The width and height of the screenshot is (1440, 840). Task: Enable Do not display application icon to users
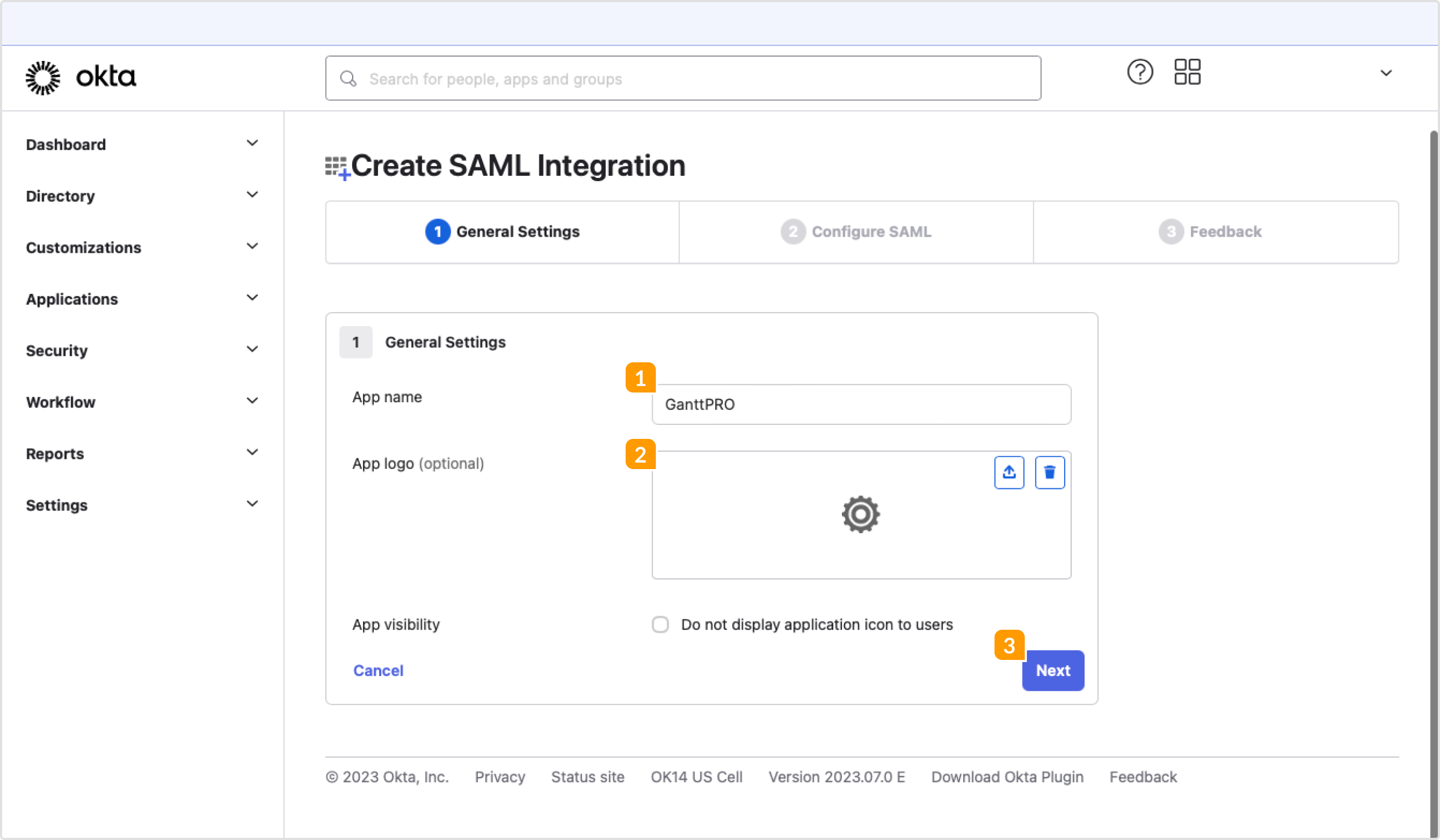tap(660, 624)
